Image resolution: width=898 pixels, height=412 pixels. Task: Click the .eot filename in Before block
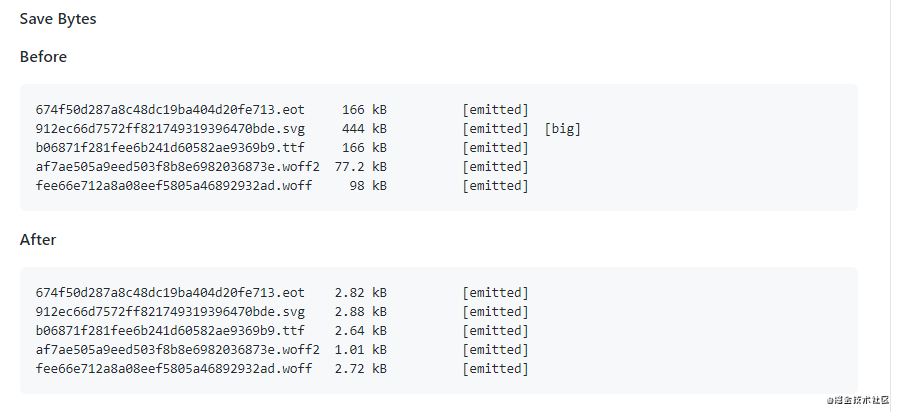point(170,109)
